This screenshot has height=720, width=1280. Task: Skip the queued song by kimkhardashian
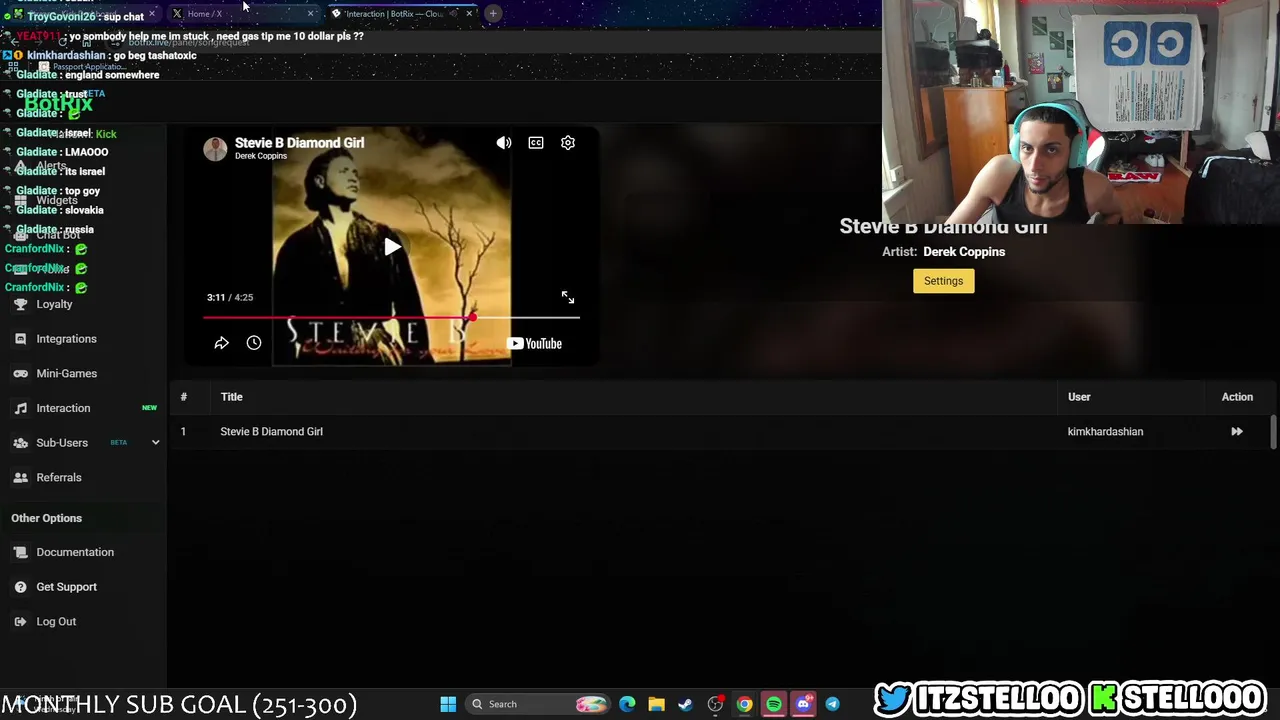coord(1237,432)
